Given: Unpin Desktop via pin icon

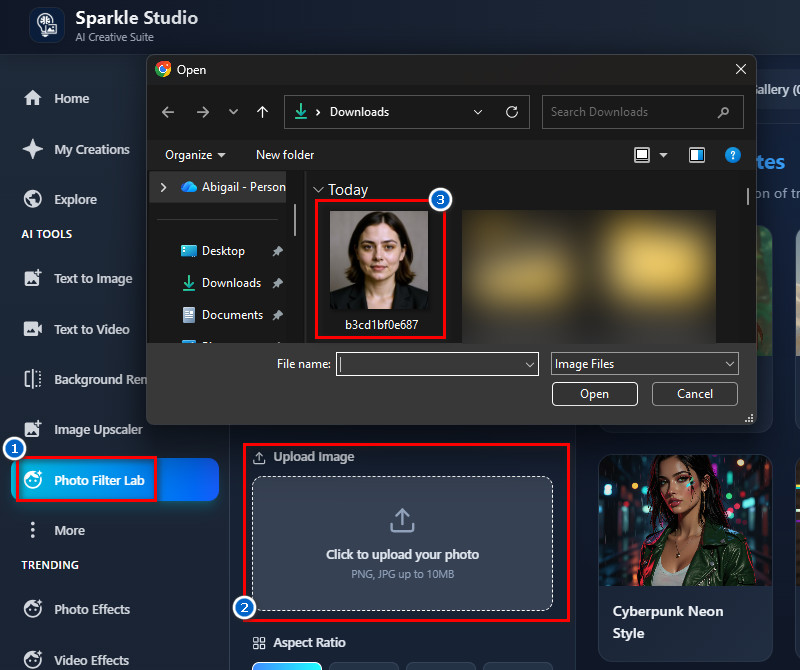Looking at the screenshot, I should click(x=278, y=251).
